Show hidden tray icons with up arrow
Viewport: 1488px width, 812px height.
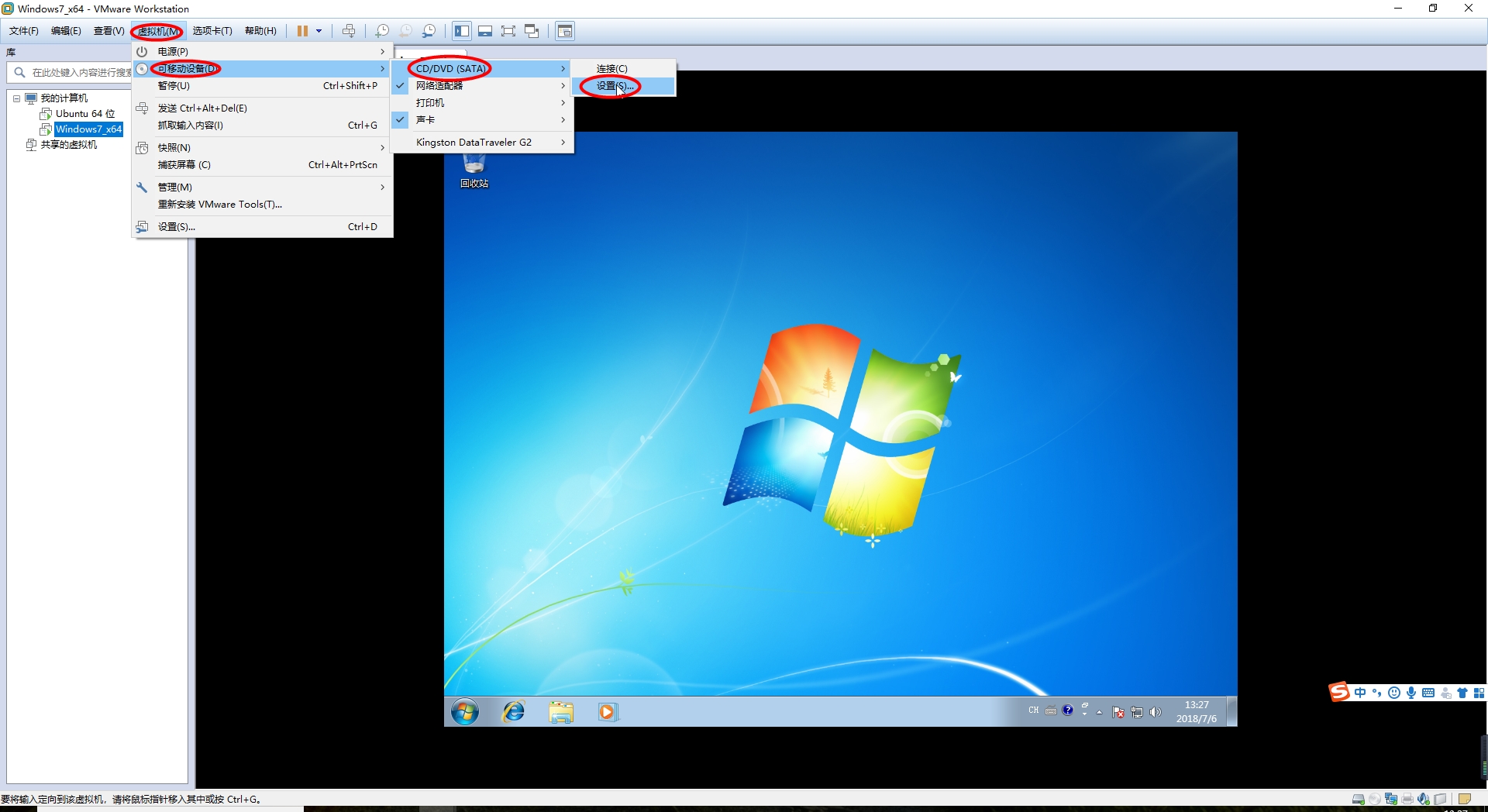(1099, 712)
